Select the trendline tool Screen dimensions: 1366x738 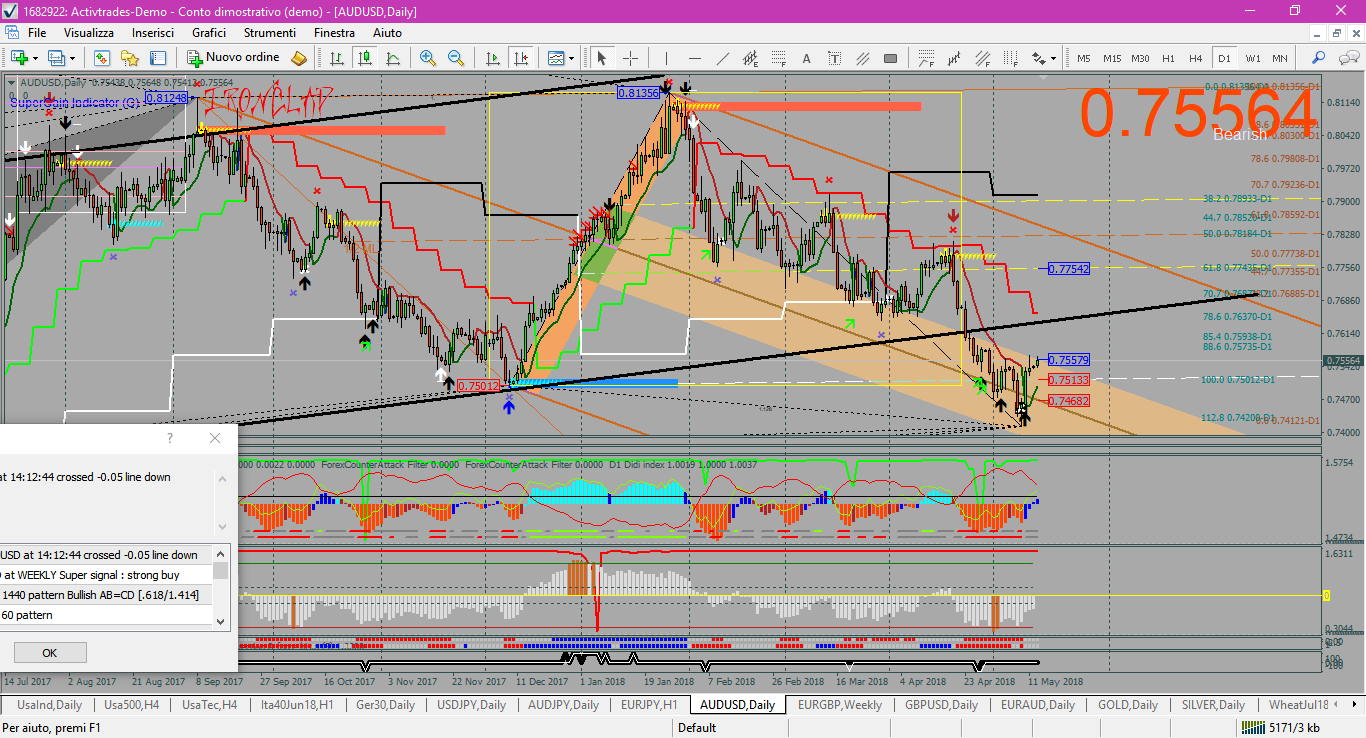click(x=723, y=58)
